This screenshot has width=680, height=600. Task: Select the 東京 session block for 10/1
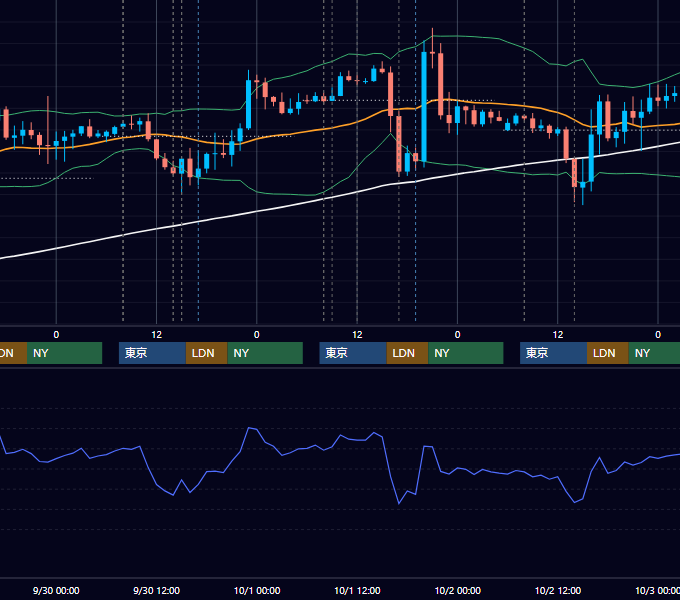(353, 353)
